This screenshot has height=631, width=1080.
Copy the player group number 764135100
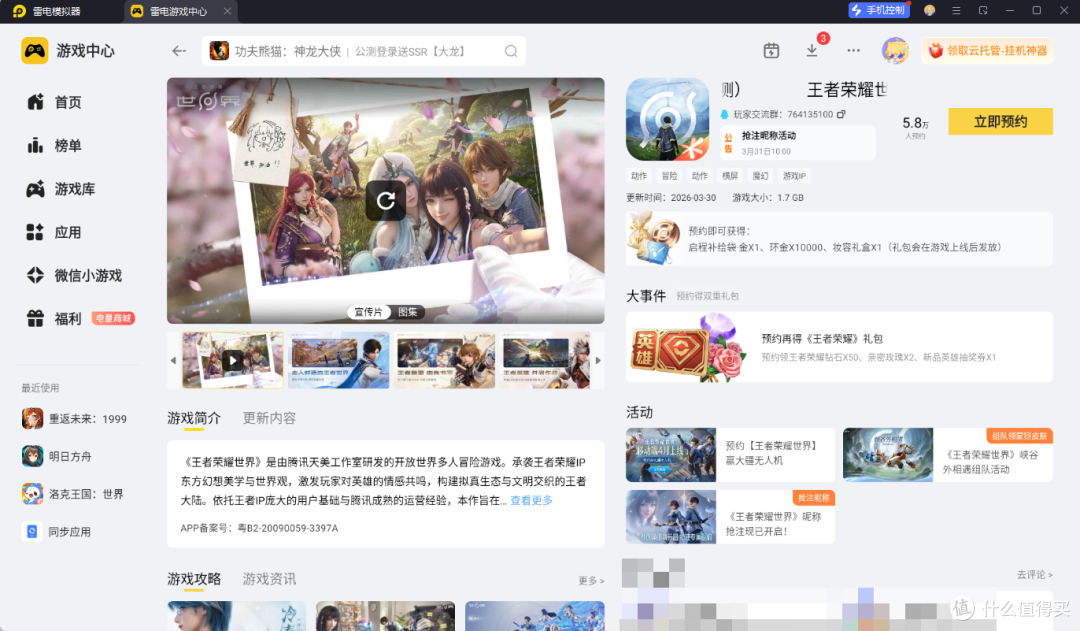(x=841, y=114)
